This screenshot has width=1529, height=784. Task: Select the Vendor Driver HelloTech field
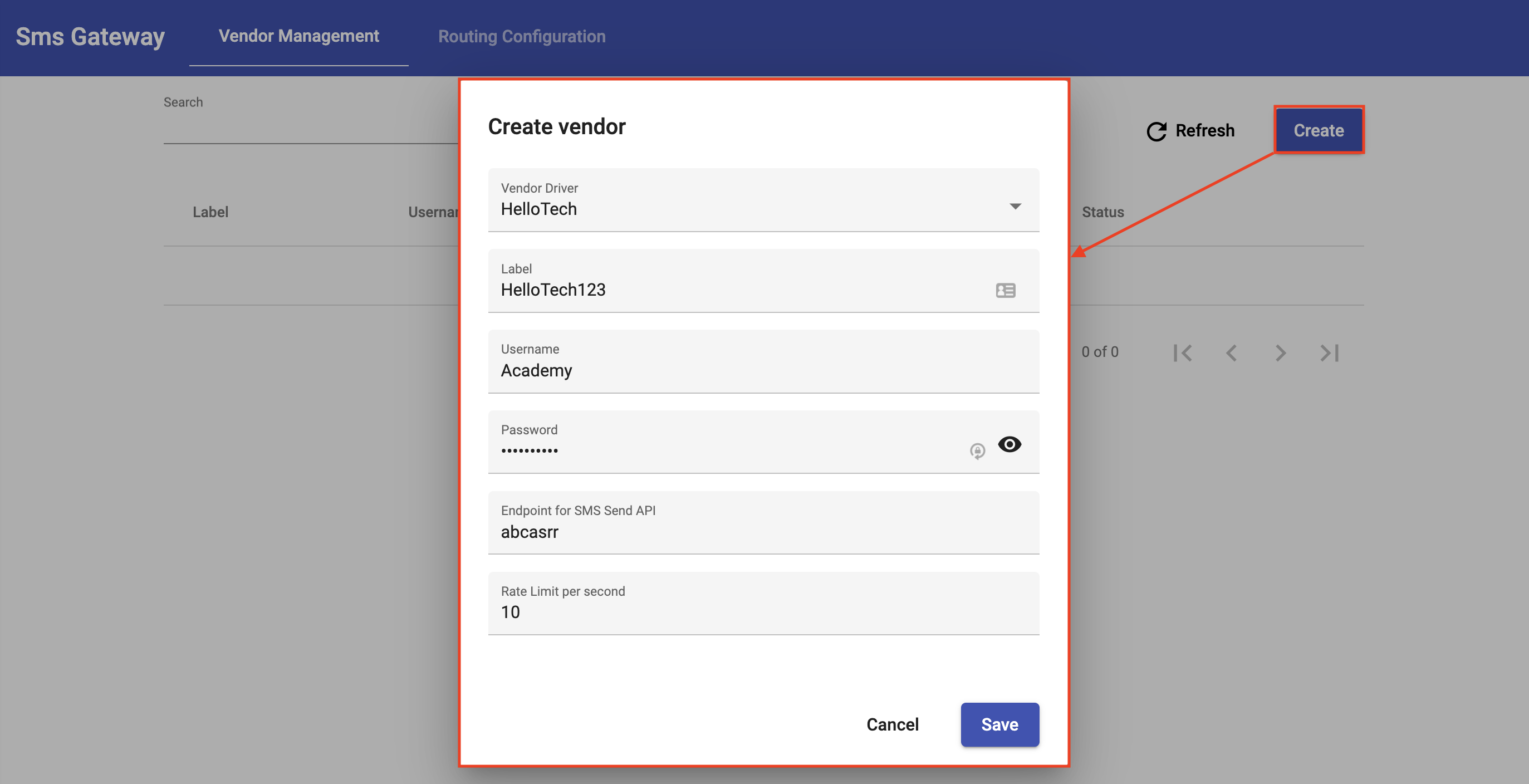click(x=763, y=200)
